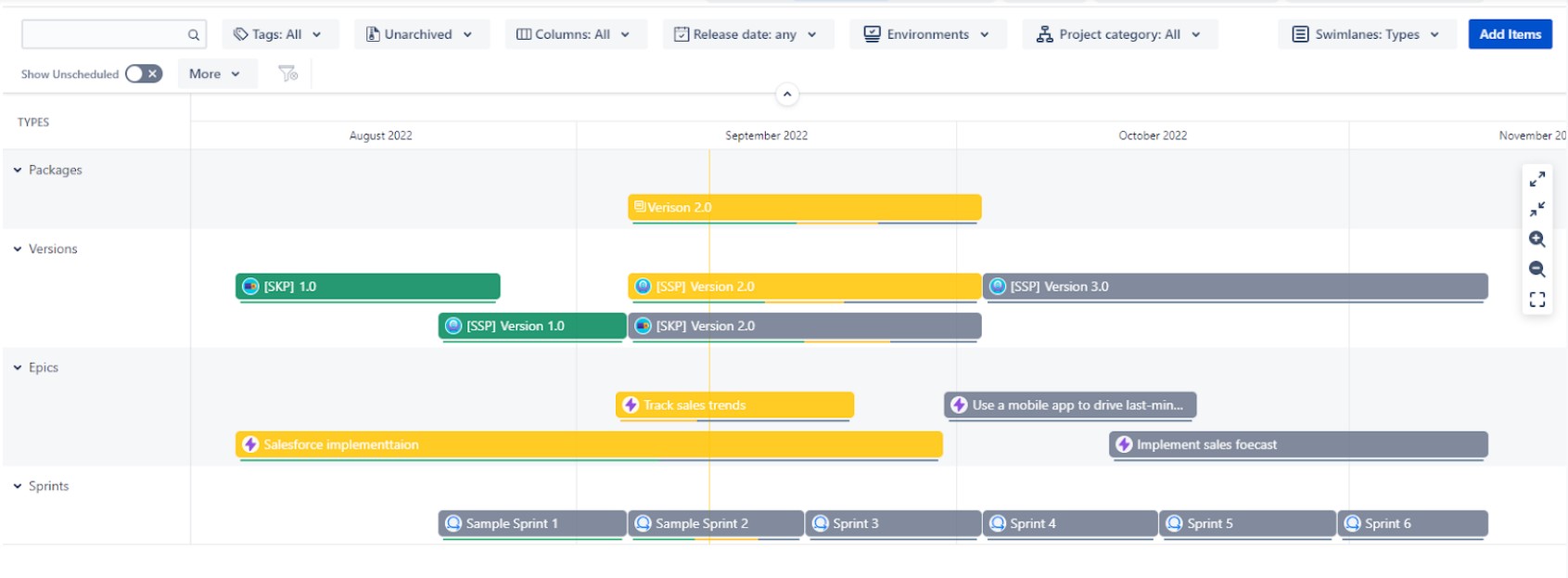Viewport: 1568px width, 578px height.
Task: Toggle the Show Unscheduled switch
Action: coord(144,73)
